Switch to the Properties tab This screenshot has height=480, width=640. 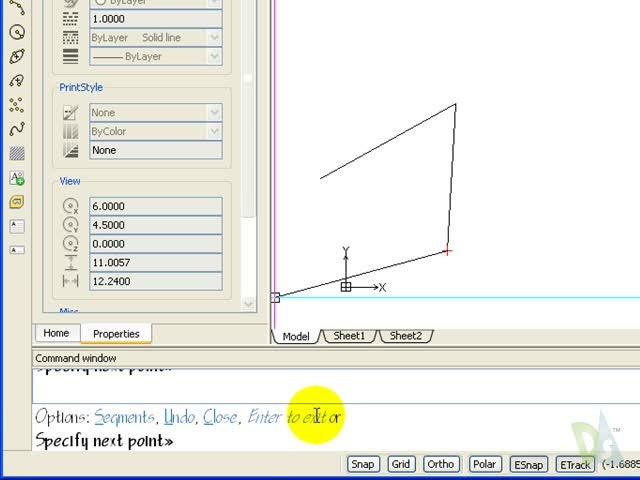tap(116, 334)
